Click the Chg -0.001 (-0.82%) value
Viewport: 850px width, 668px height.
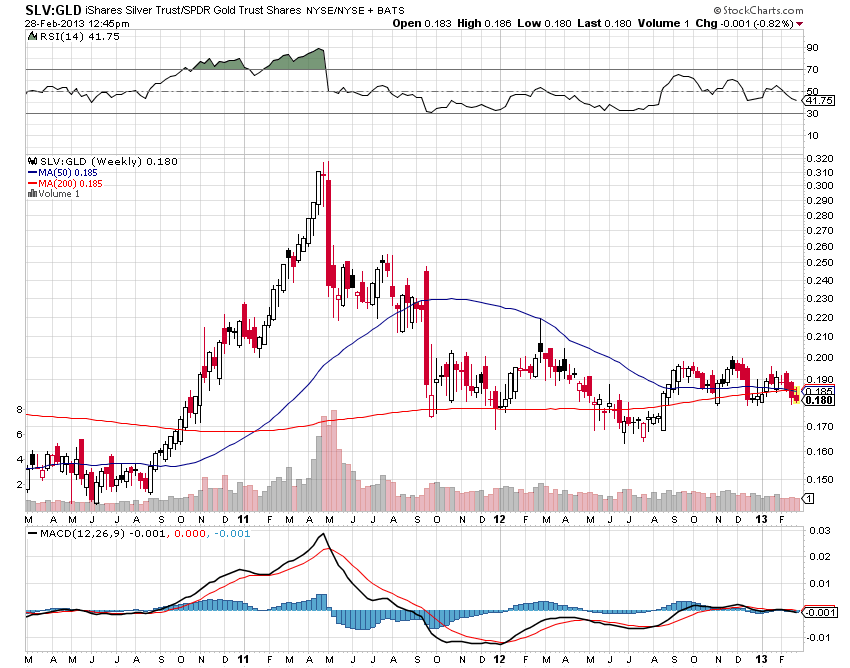tap(744, 23)
